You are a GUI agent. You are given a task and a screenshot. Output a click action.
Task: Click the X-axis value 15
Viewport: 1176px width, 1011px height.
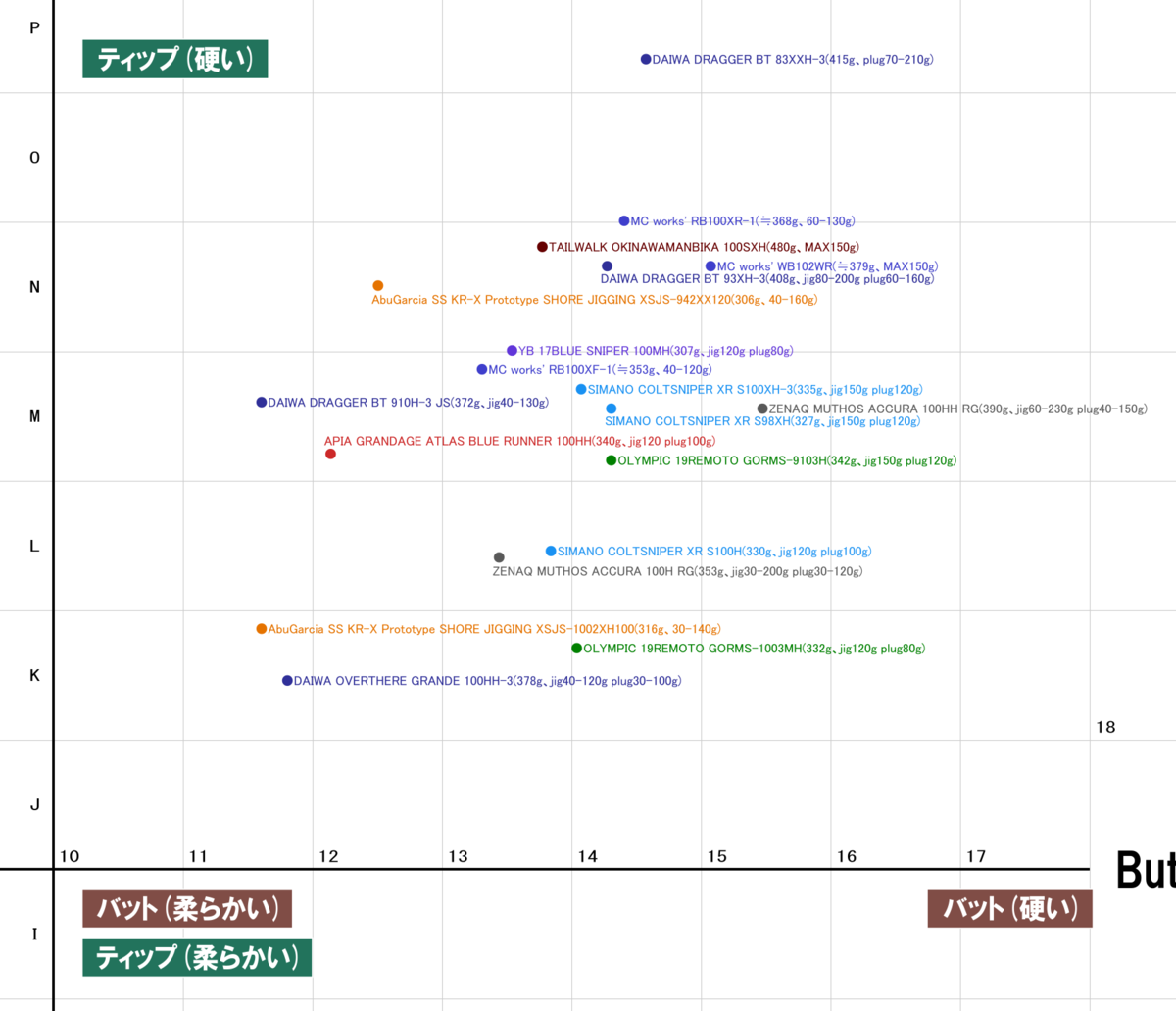coord(717,856)
